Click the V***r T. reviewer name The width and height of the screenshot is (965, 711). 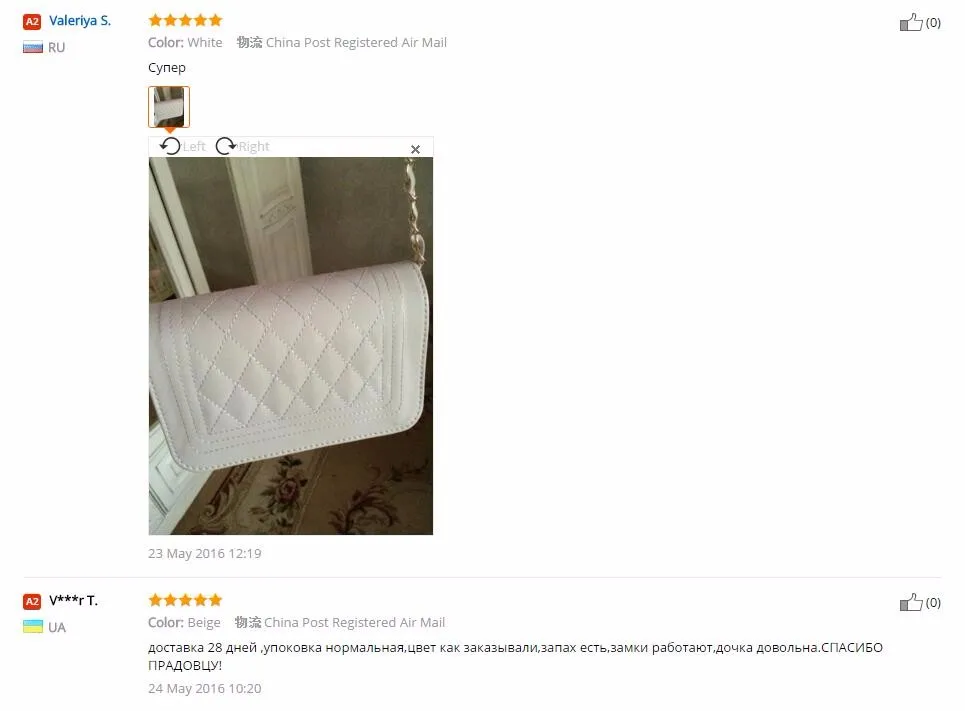pyautogui.click(x=73, y=600)
